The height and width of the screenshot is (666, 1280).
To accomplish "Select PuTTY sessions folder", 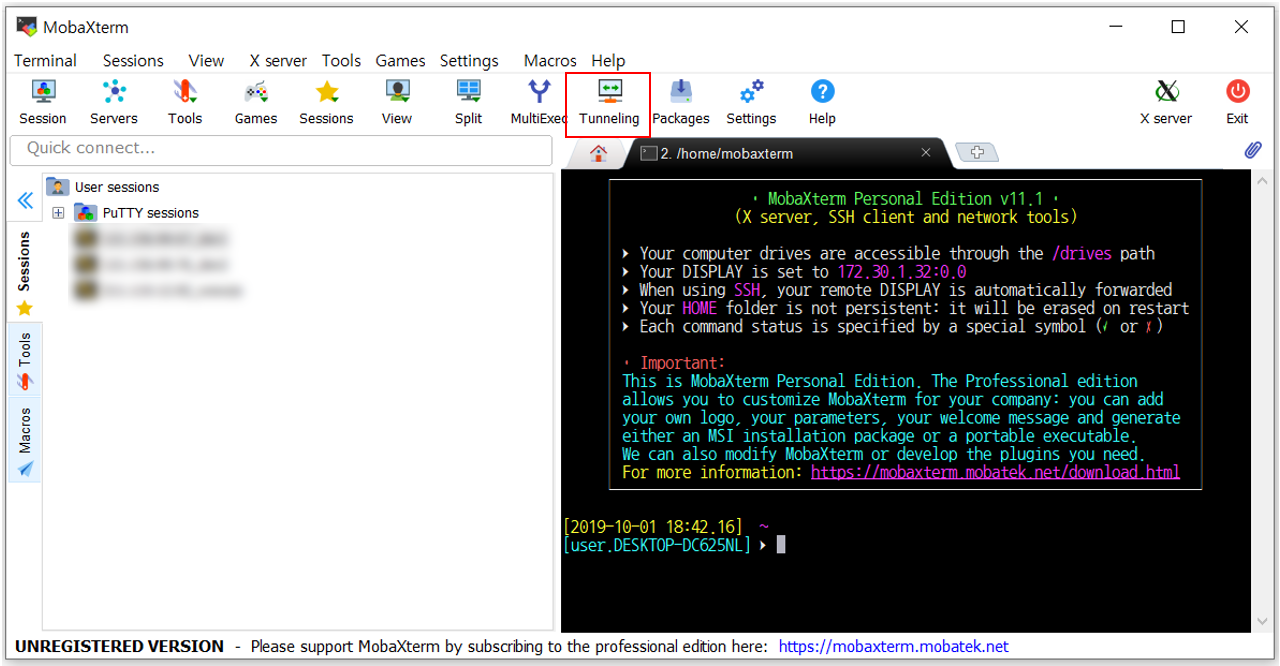I will [x=137, y=213].
